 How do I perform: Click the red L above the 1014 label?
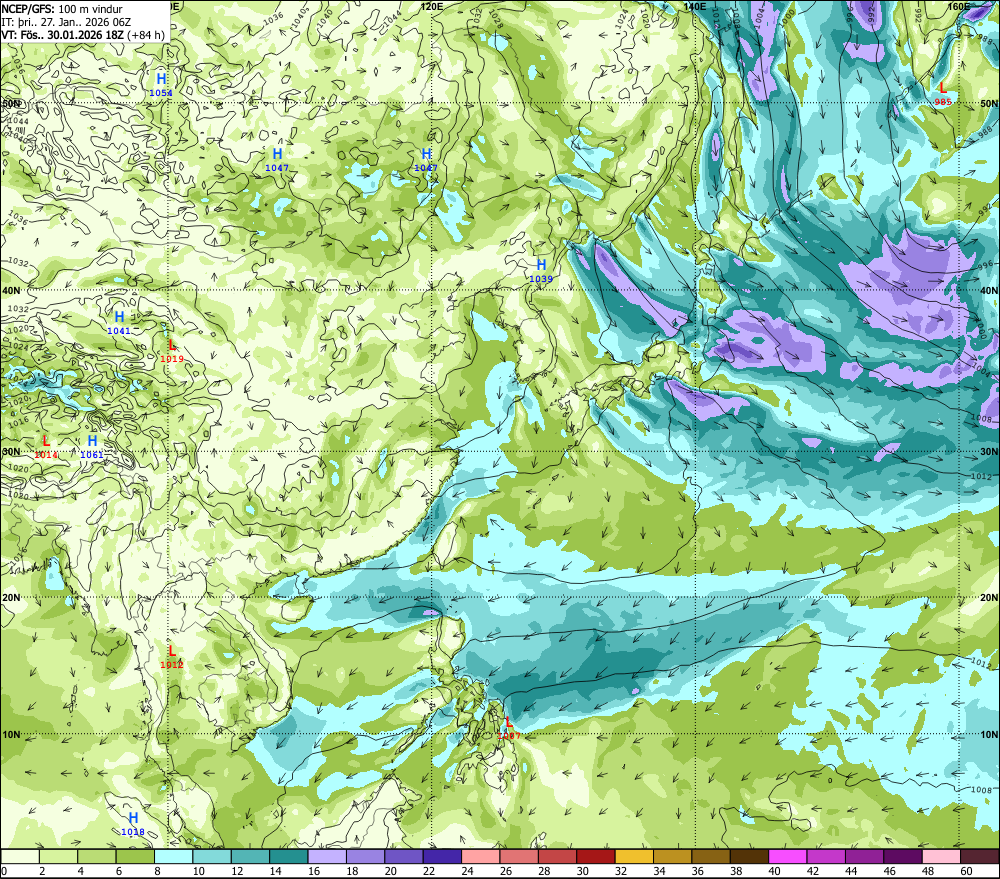tap(46, 441)
